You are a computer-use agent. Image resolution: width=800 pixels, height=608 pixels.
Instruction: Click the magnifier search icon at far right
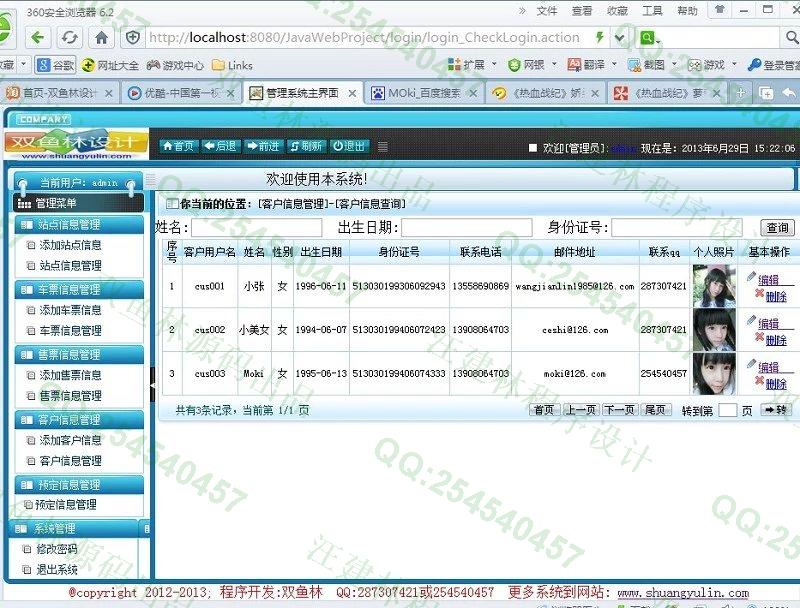pyautogui.click(x=791, y=37)
